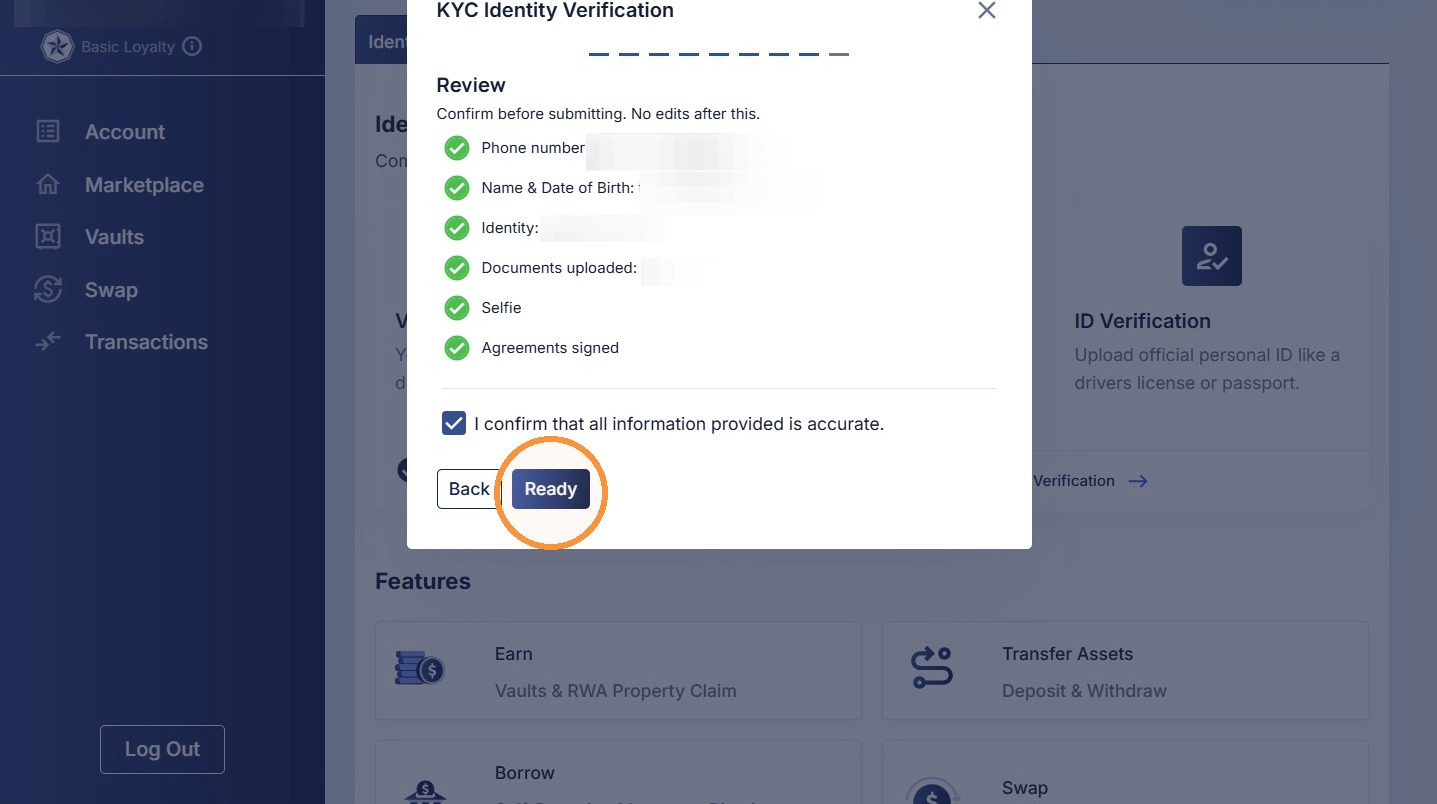Click the Account list icon
The image size is (1437, 804).
48,131
